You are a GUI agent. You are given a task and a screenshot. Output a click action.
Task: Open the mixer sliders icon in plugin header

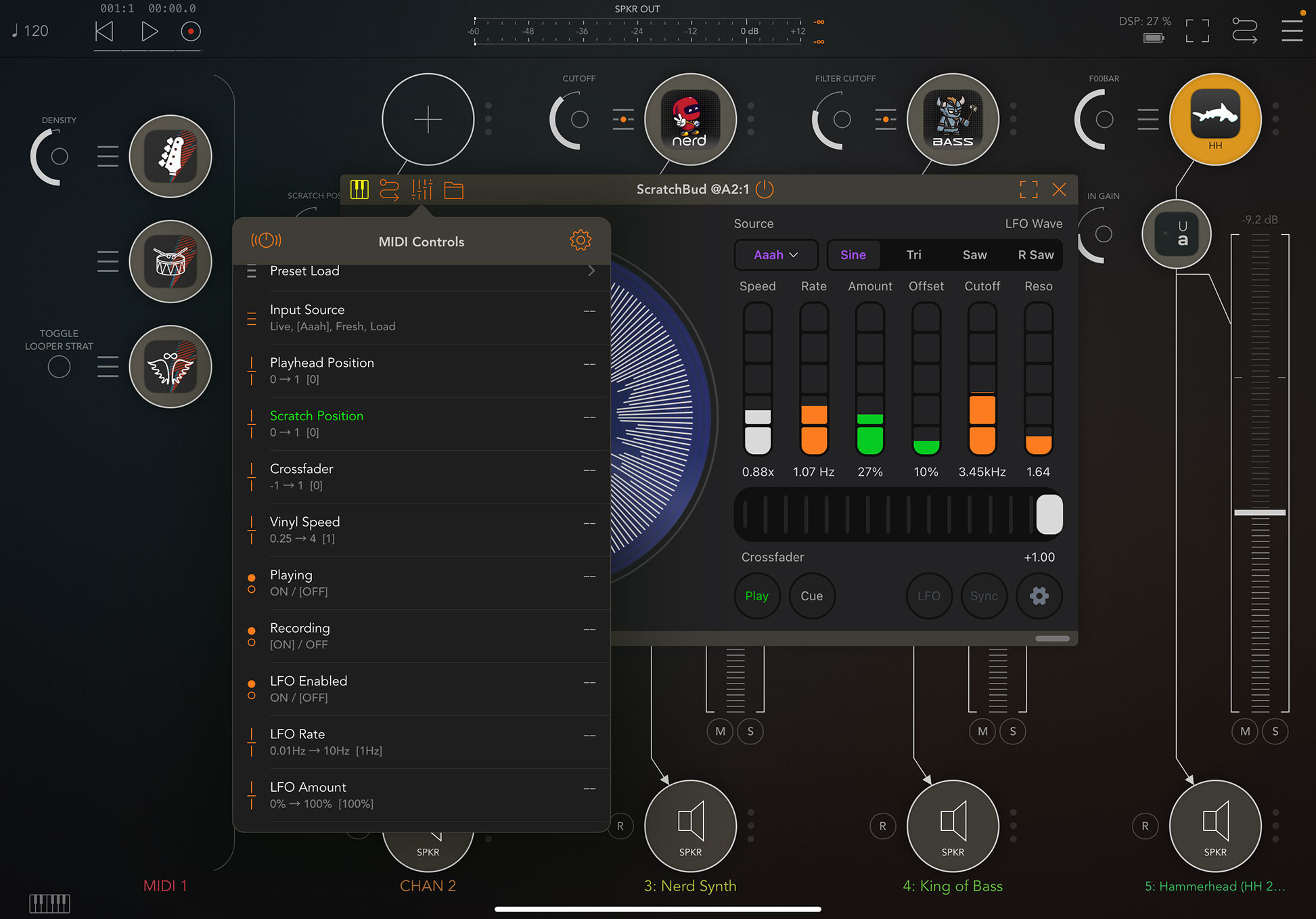click(422, 189)
